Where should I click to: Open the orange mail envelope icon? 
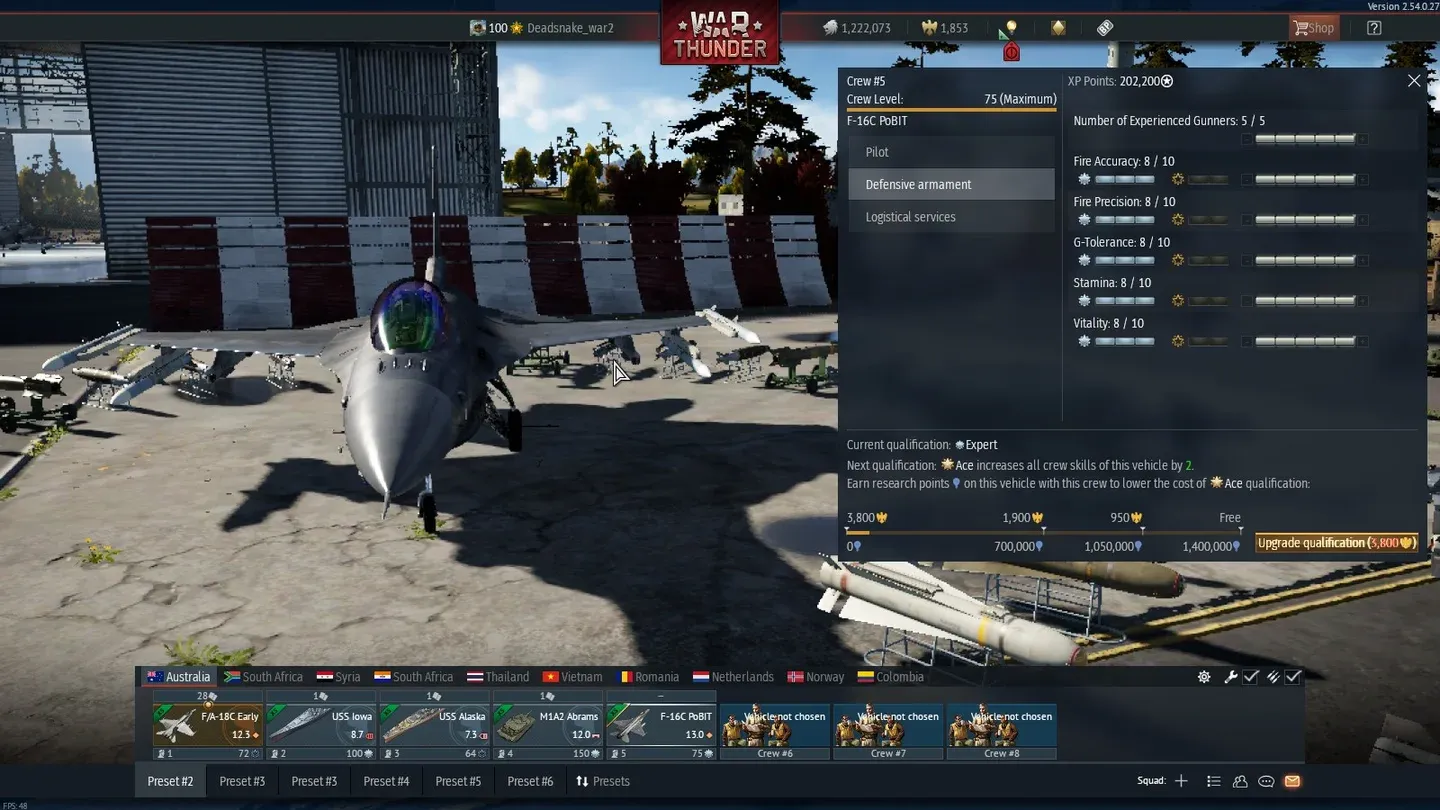coord(1292,781)
